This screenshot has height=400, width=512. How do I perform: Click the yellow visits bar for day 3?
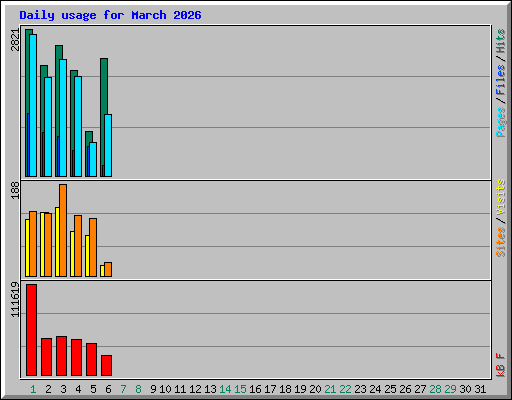(x=57, y=242)
